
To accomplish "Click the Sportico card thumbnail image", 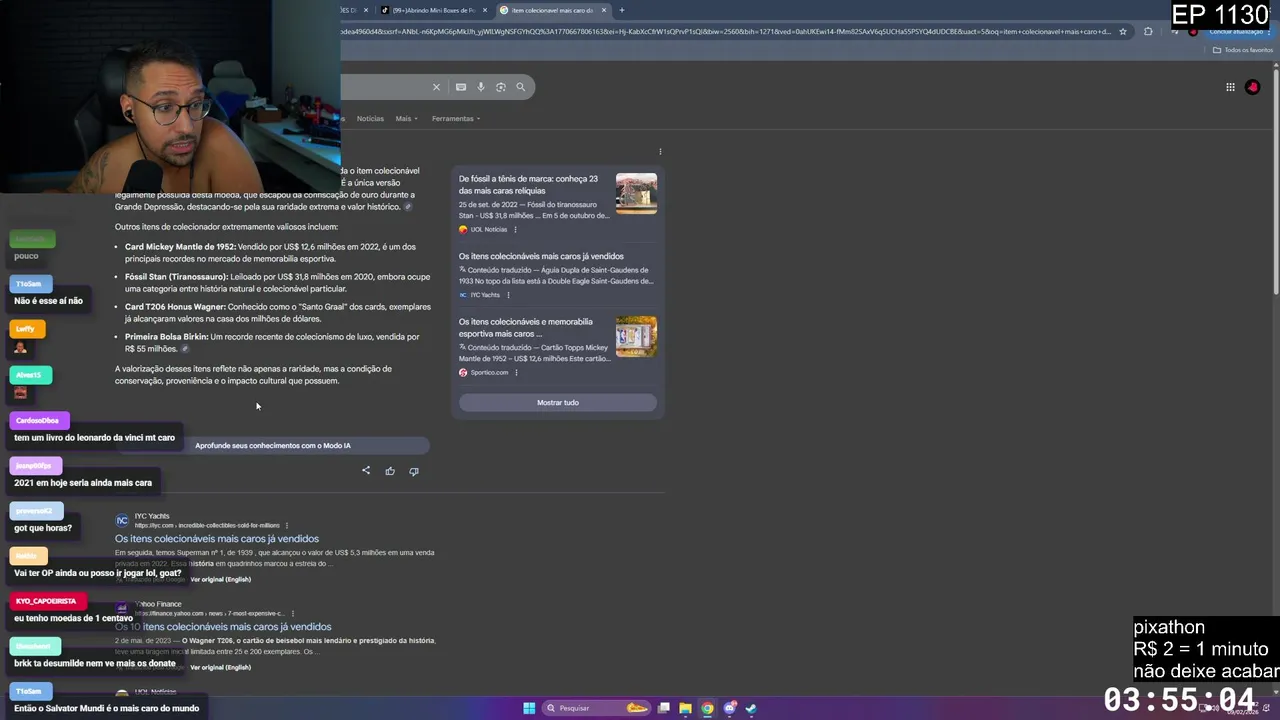I will click(636, 336).
